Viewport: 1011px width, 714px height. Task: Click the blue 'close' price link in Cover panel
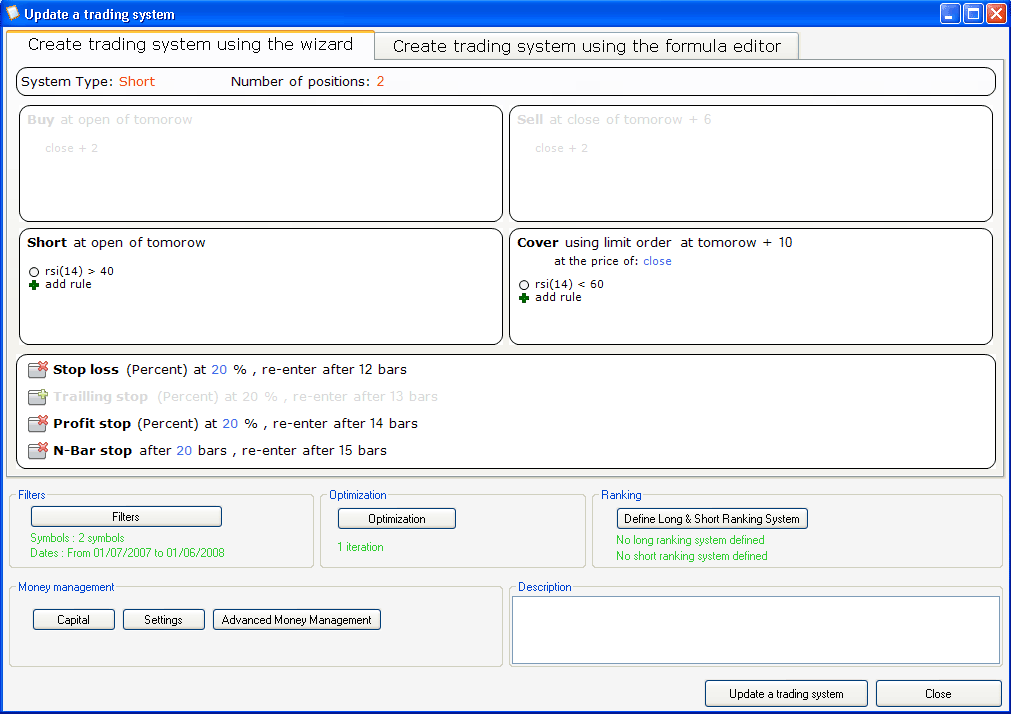[x=657, y=261]
